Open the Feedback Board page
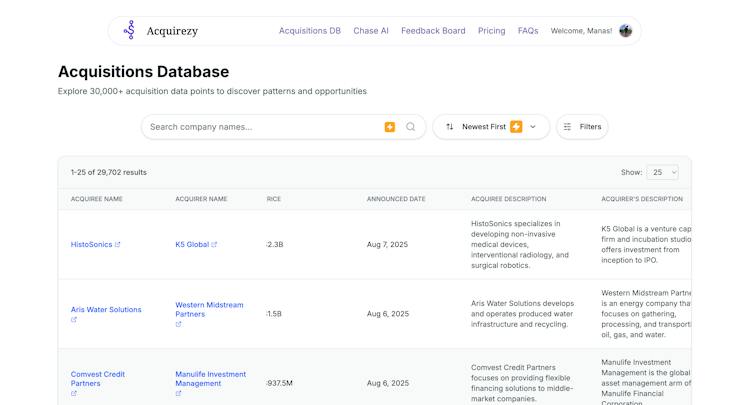 tap(433, 31)
